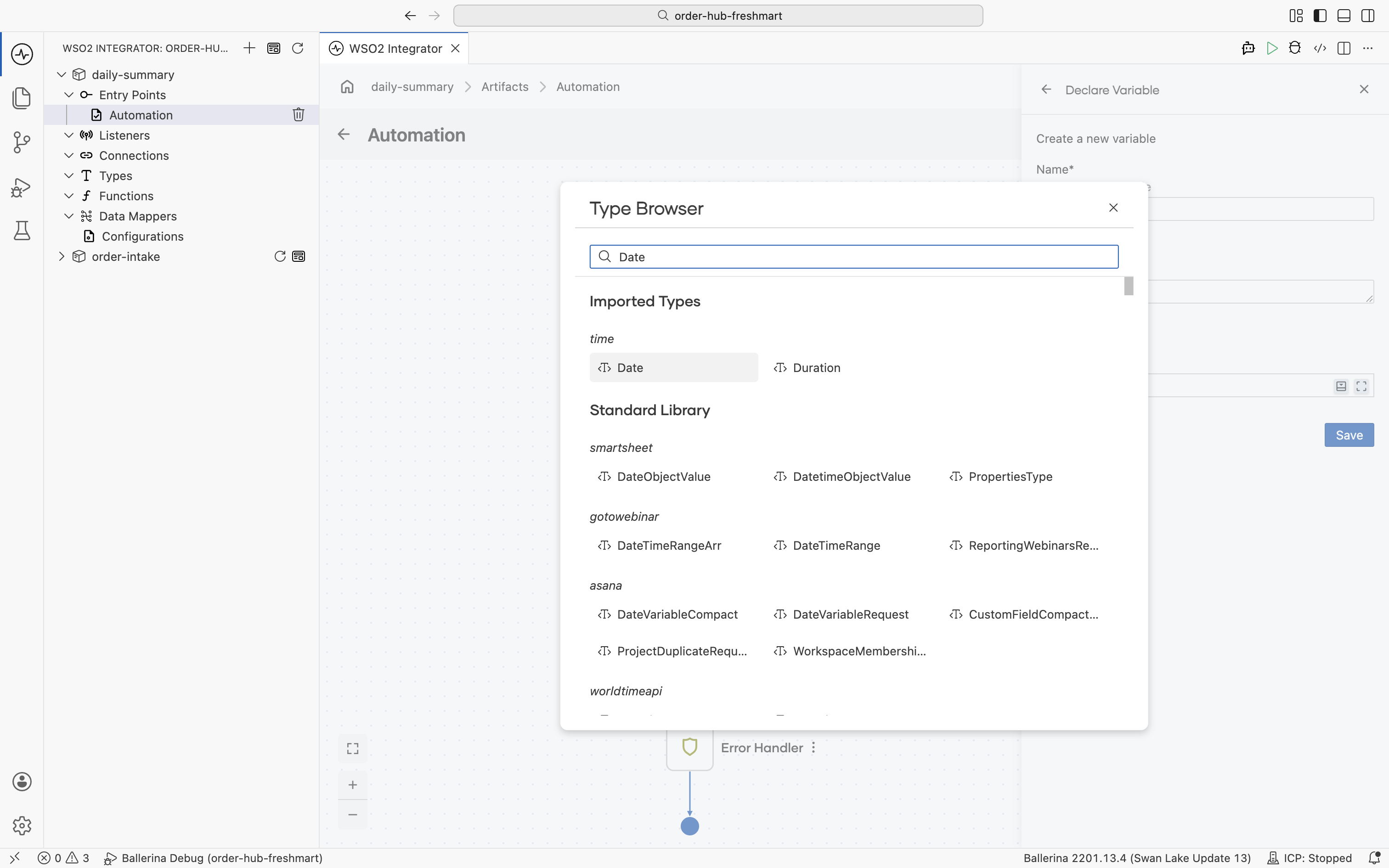This screenshot has width=1389, height=868.
Task: Go to daily-summary breadcrumb
Action: (x=412, y=87)
